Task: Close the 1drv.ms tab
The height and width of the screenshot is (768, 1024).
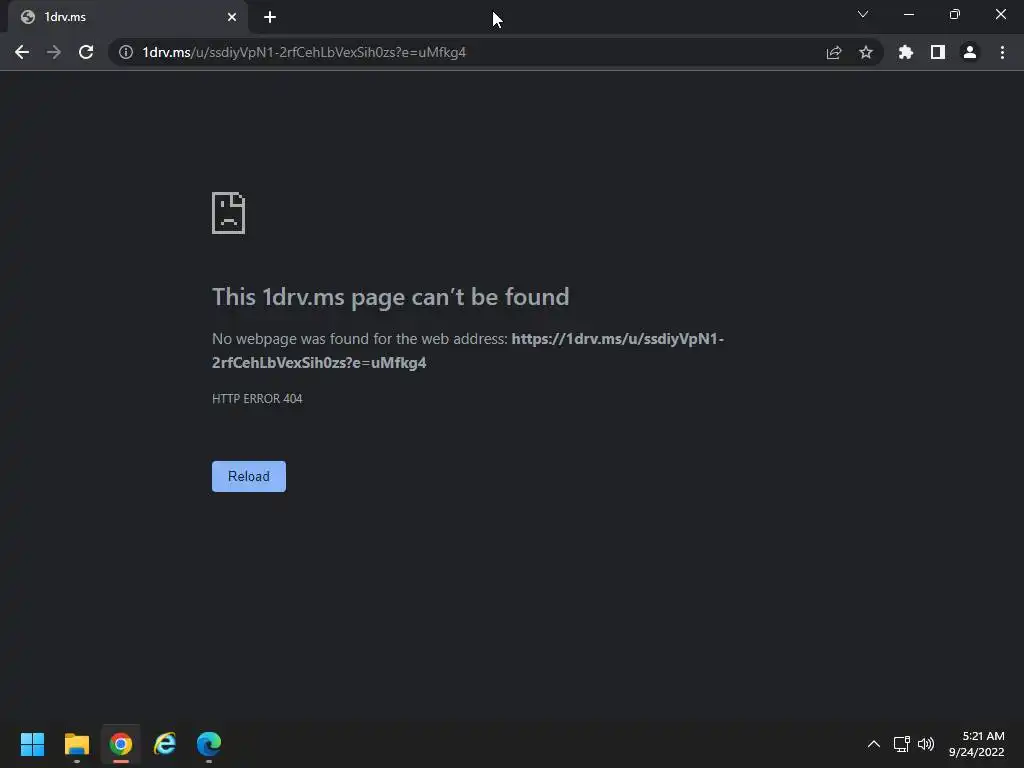Action: click(232, 17)
